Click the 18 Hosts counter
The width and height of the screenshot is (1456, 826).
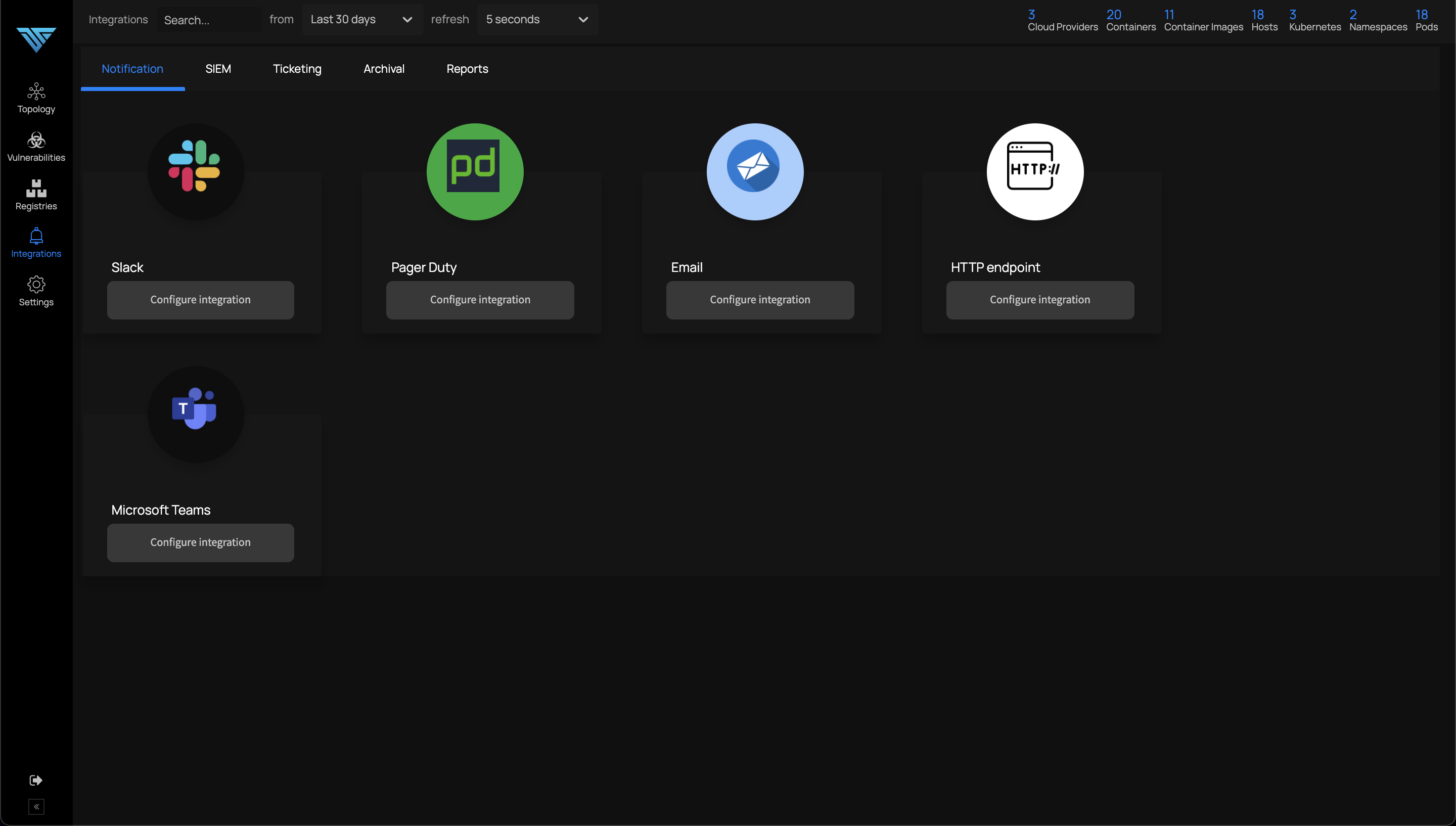tap(1264, 20)
